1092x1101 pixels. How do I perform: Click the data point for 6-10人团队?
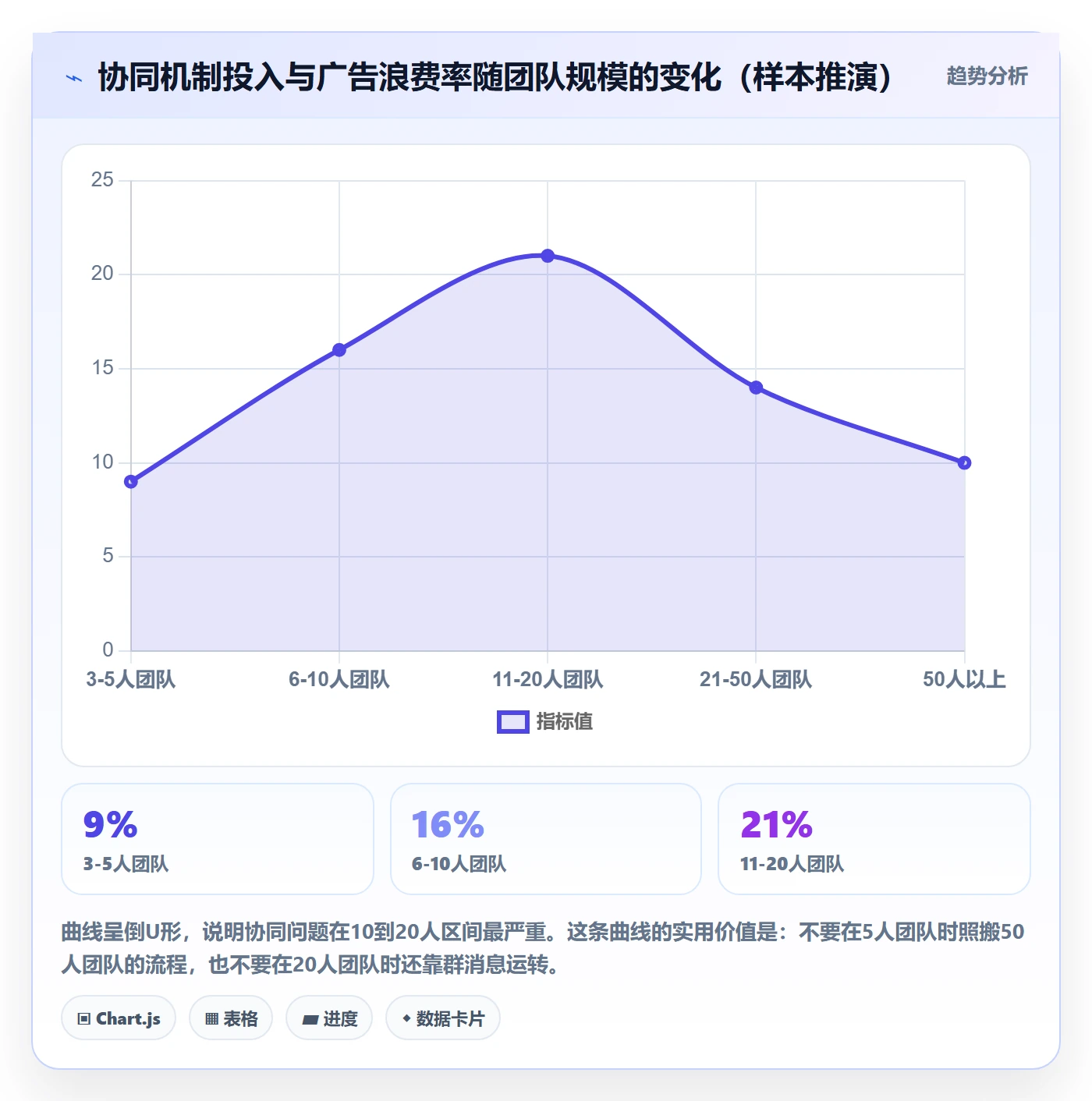tap(339, 350)
